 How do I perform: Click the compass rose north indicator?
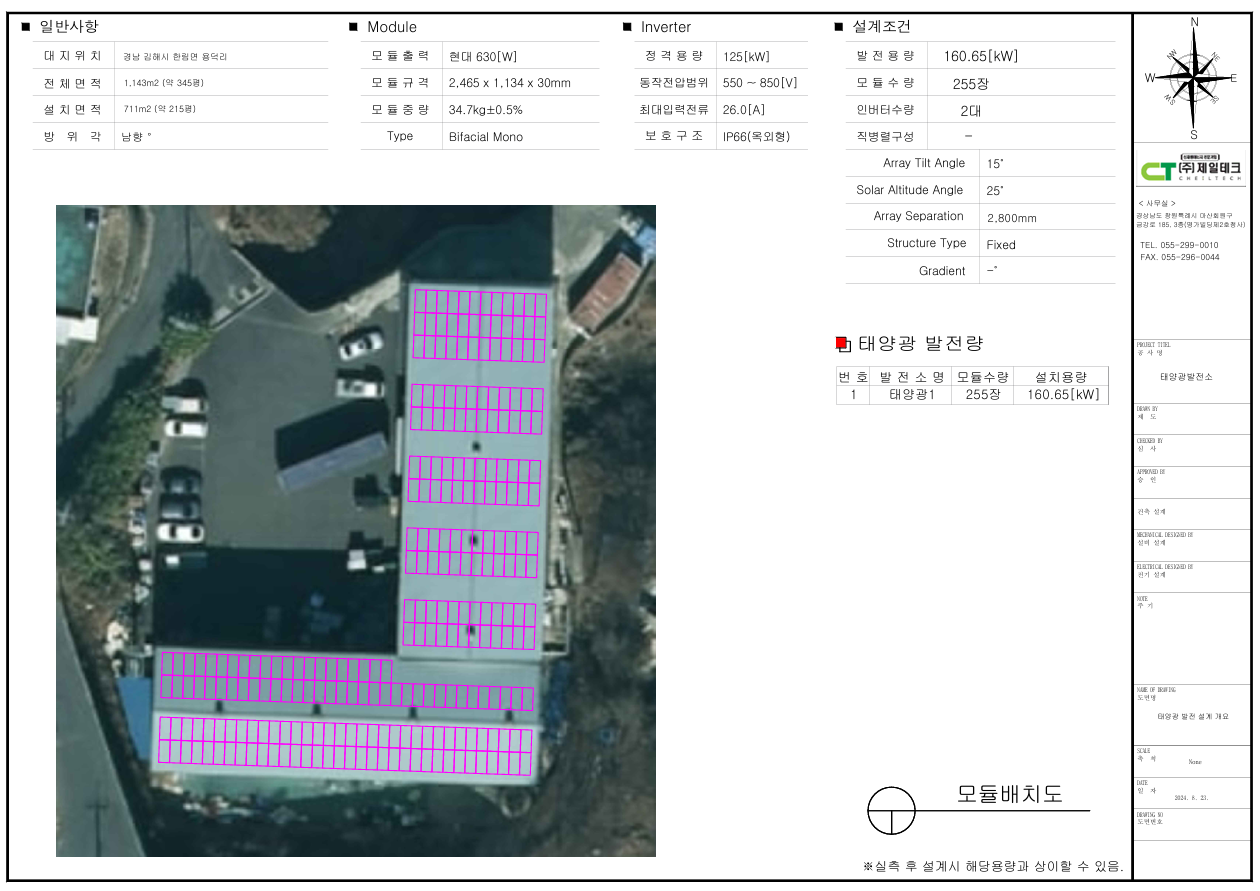point(1194,24)
